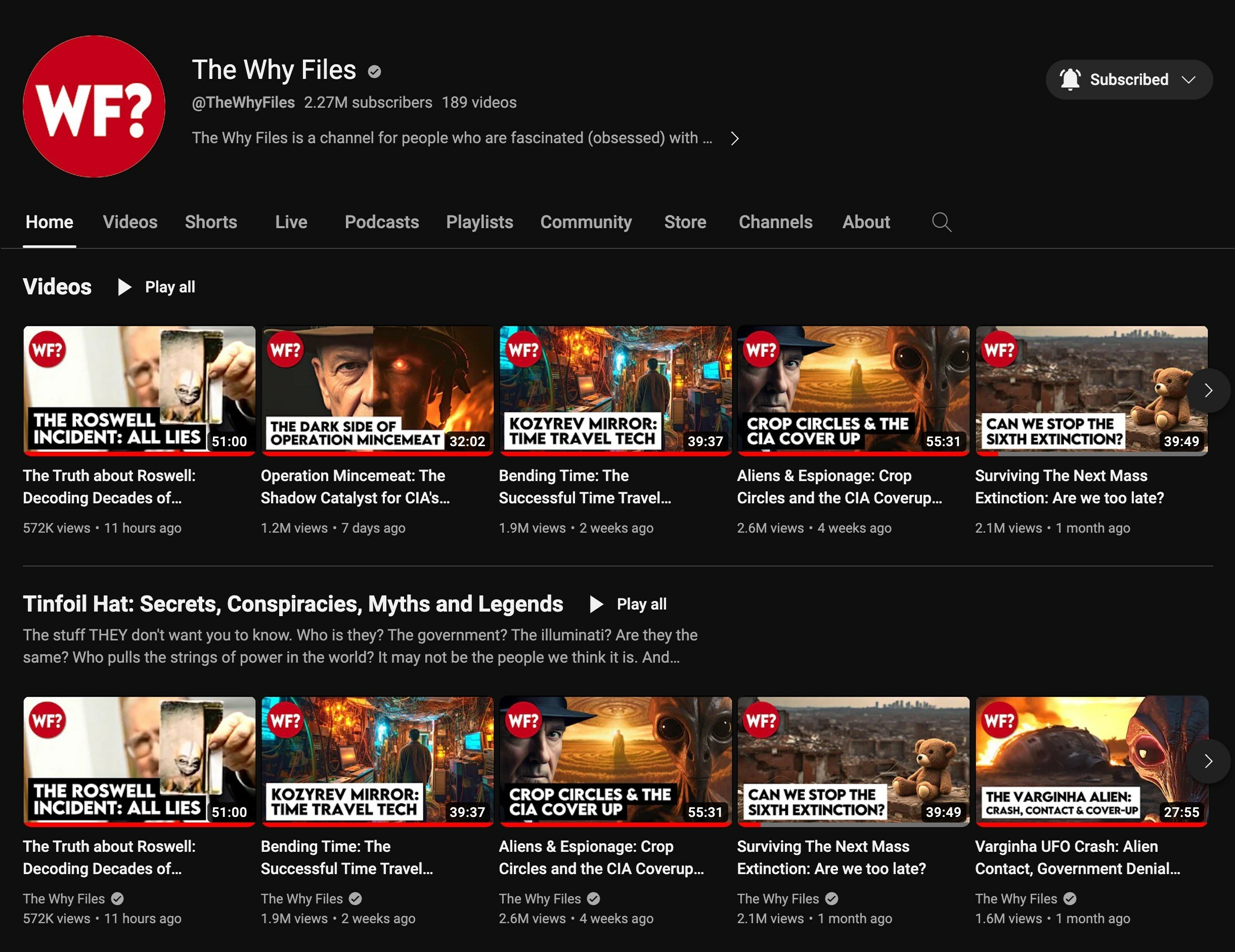1235x952 pixels.
Task: Click the 32:02 duration badge
Action: 467,441
